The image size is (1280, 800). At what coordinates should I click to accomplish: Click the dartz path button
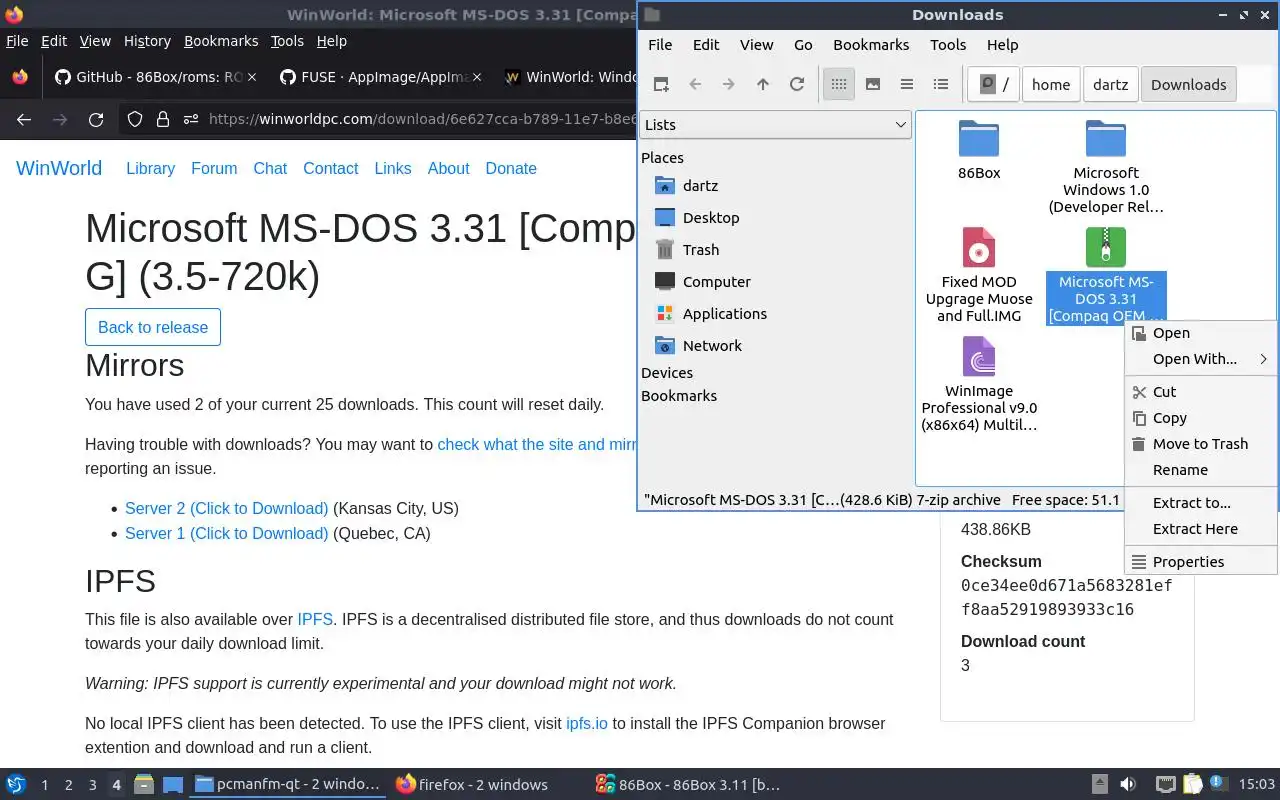pyautogui.click(x=1110, y=85)
